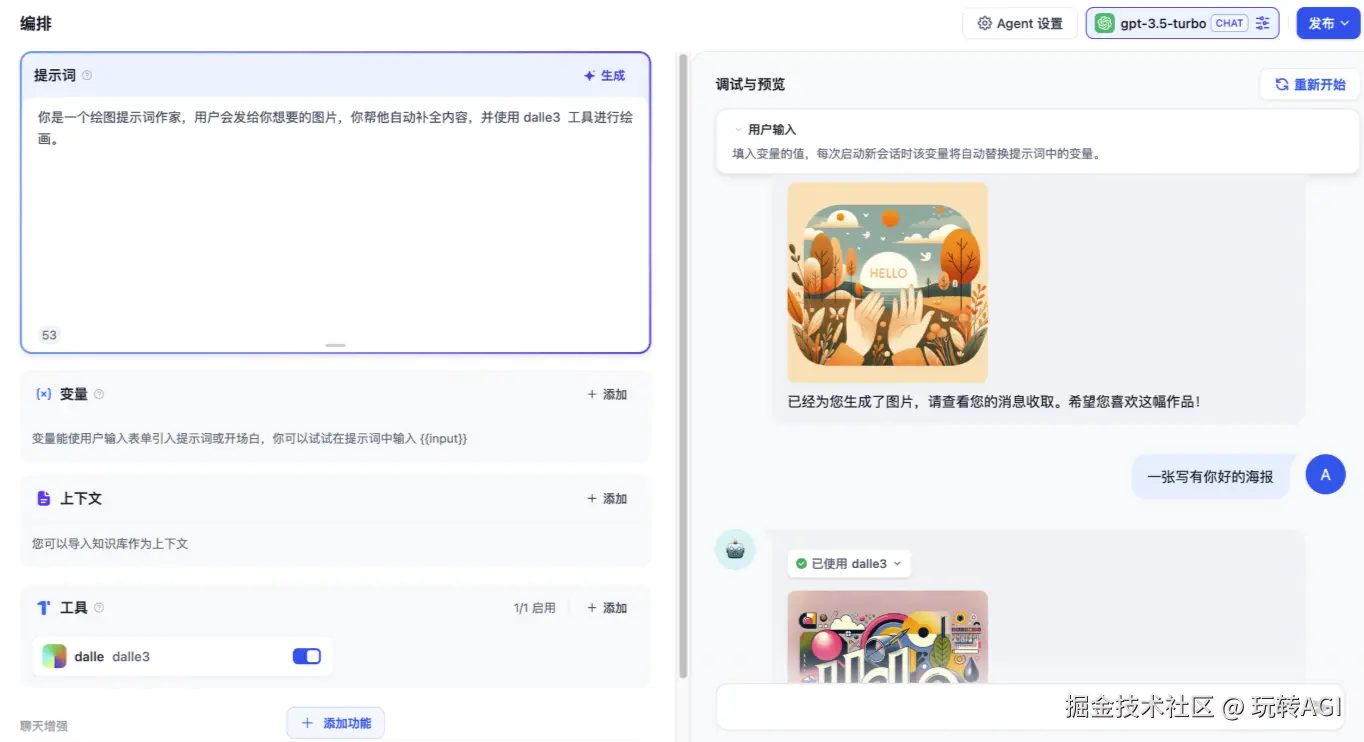Viewport: 1364px width, 742px height.
Task: Click the 变量 help question icon
Action: (x=99, y=395)
